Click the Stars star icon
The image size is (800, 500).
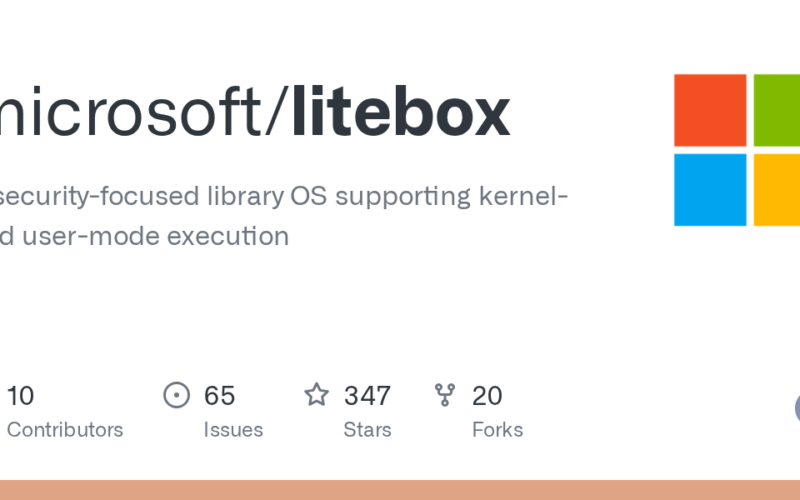(317, 396)
